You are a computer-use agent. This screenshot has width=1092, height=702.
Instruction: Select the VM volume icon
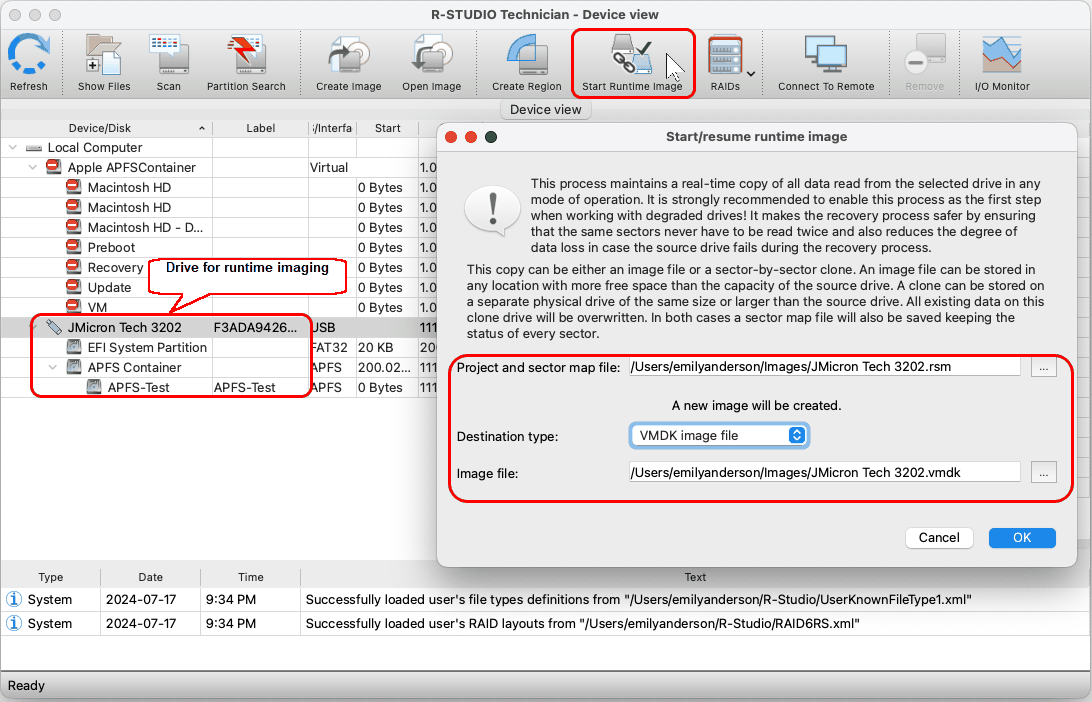tap(74, 306)
